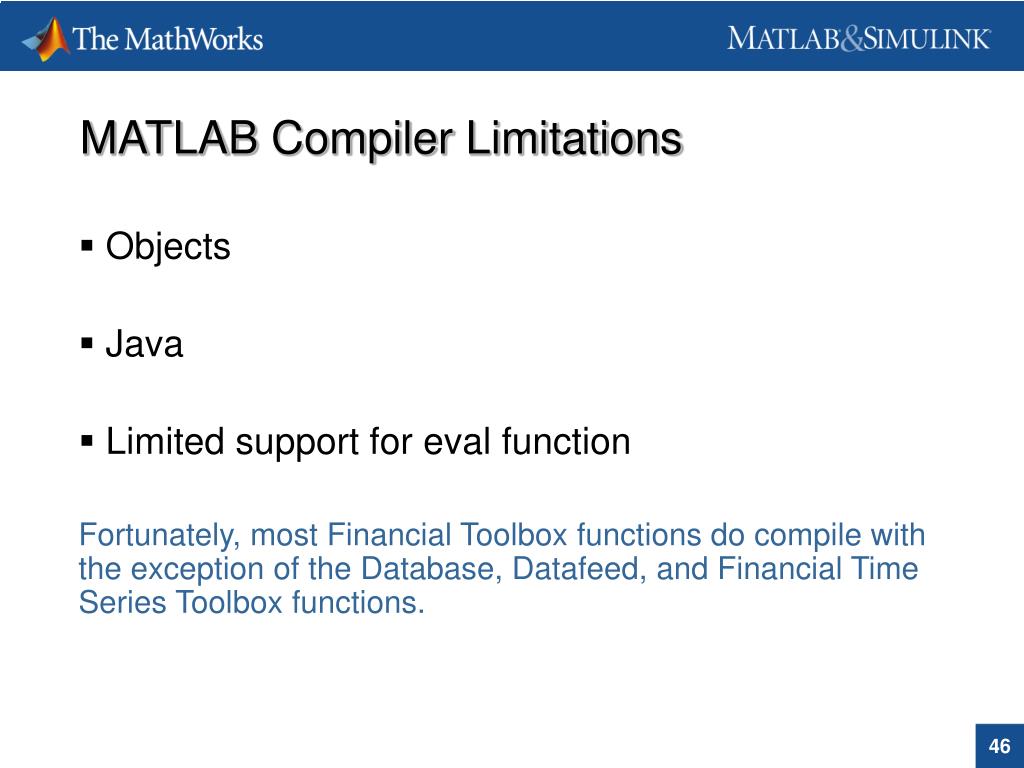Click The MathWorks header text
This screenshot has width=1024, height=768.
[168, 39]
